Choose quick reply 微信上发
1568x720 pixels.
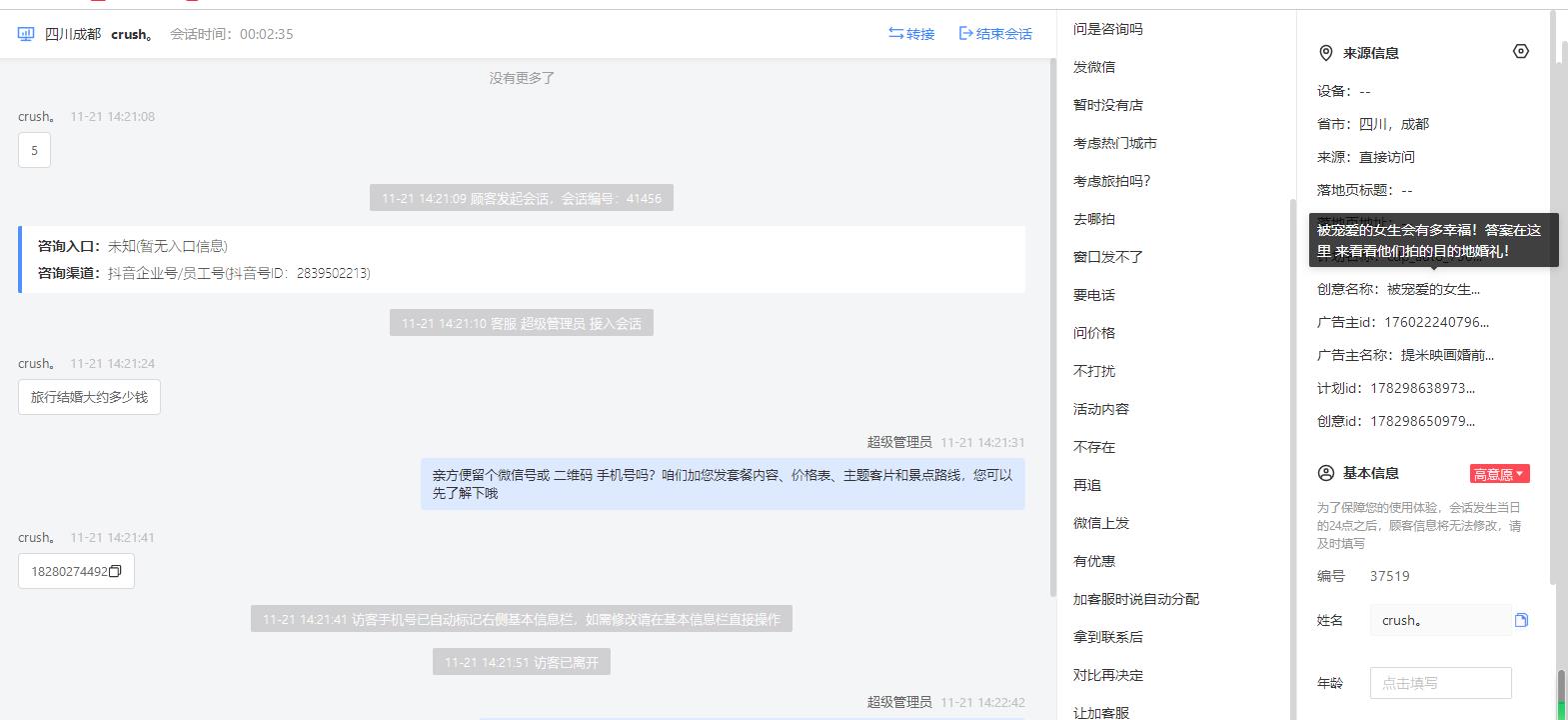point(1101,523)
